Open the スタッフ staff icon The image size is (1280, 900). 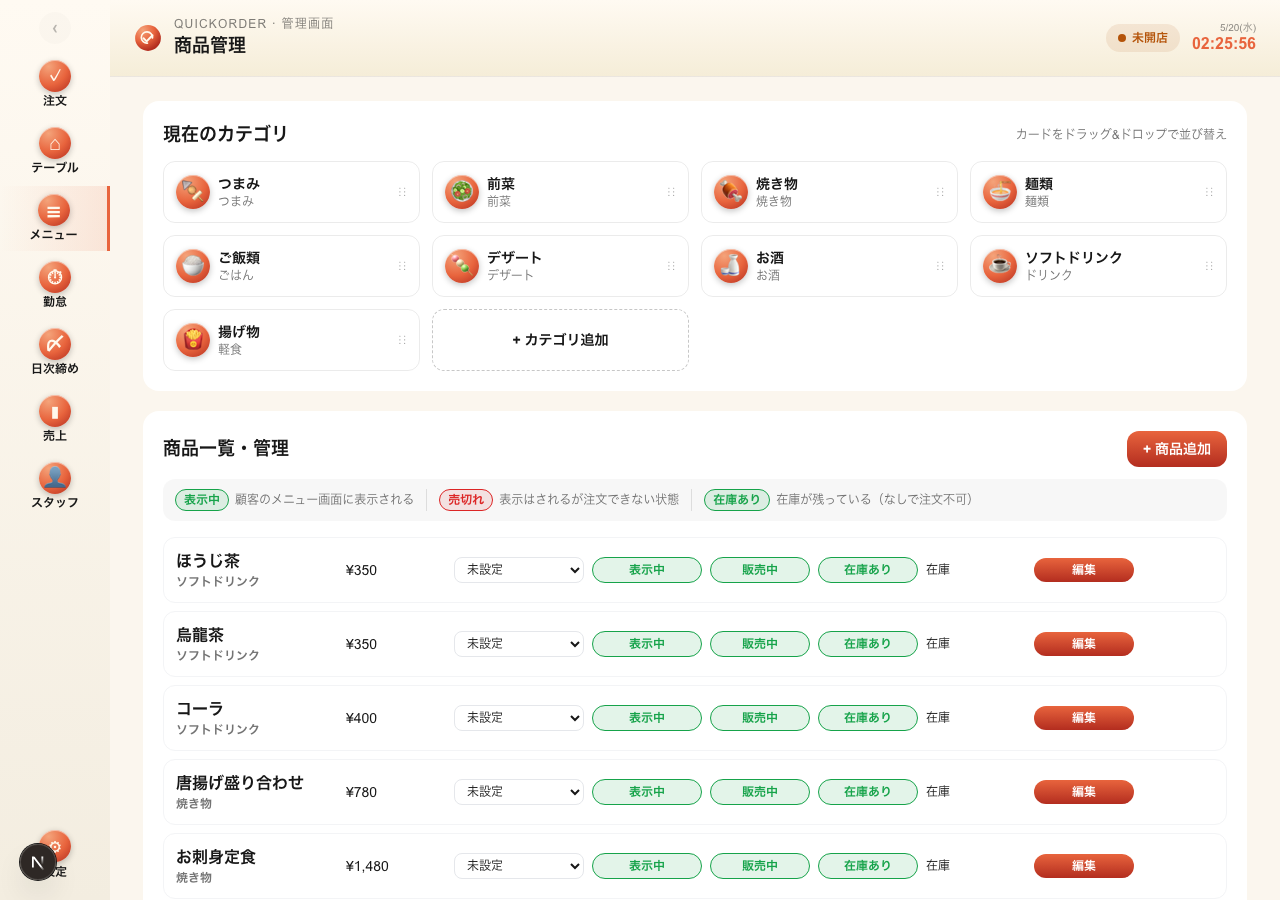(x=55, y=478)
